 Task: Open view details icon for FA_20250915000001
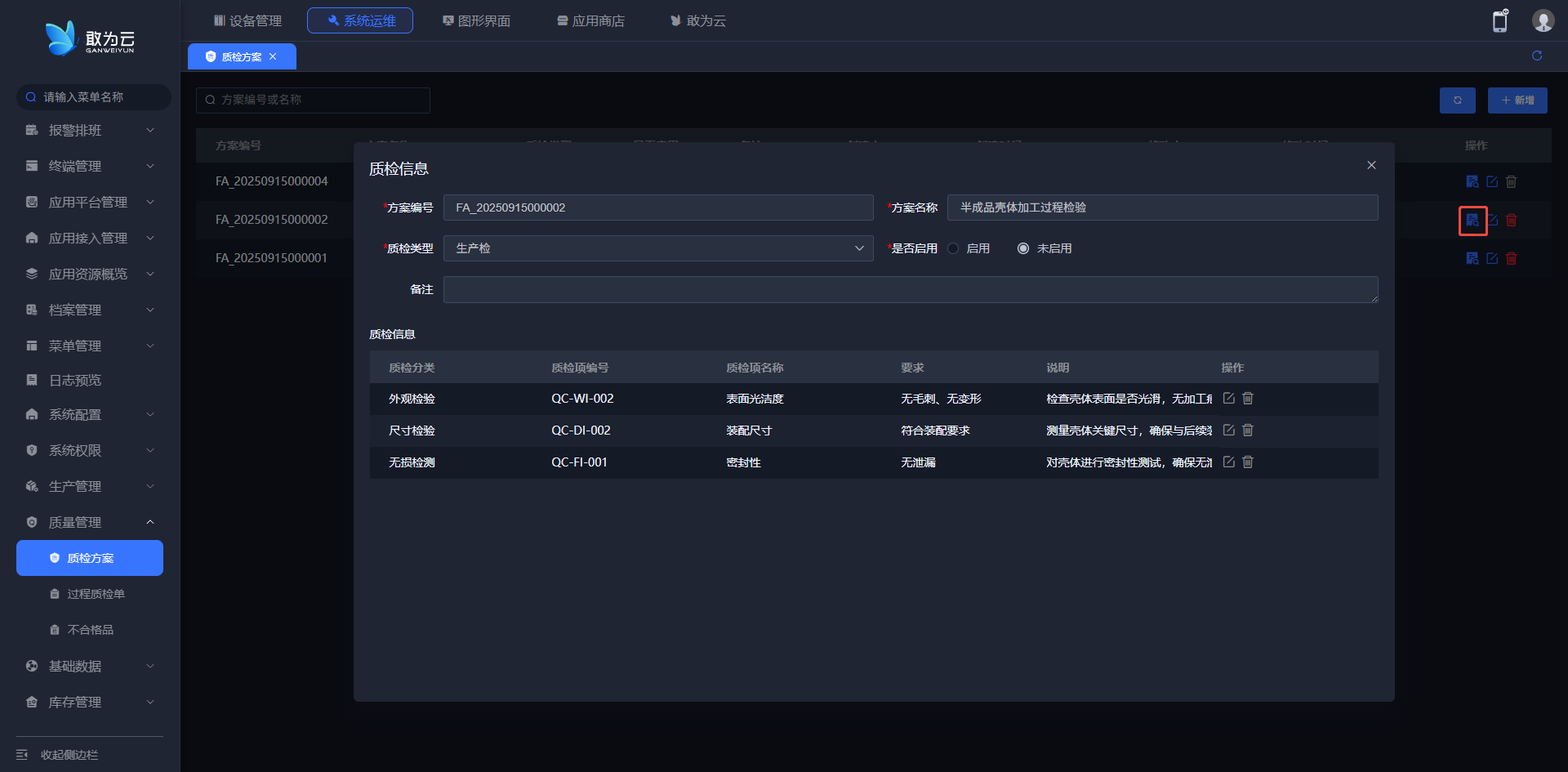(1472, 258)
